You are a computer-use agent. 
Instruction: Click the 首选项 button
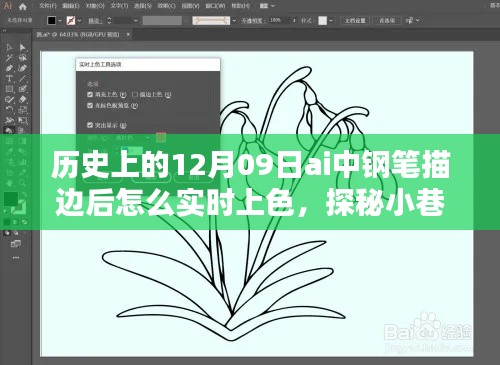[387, 21]
